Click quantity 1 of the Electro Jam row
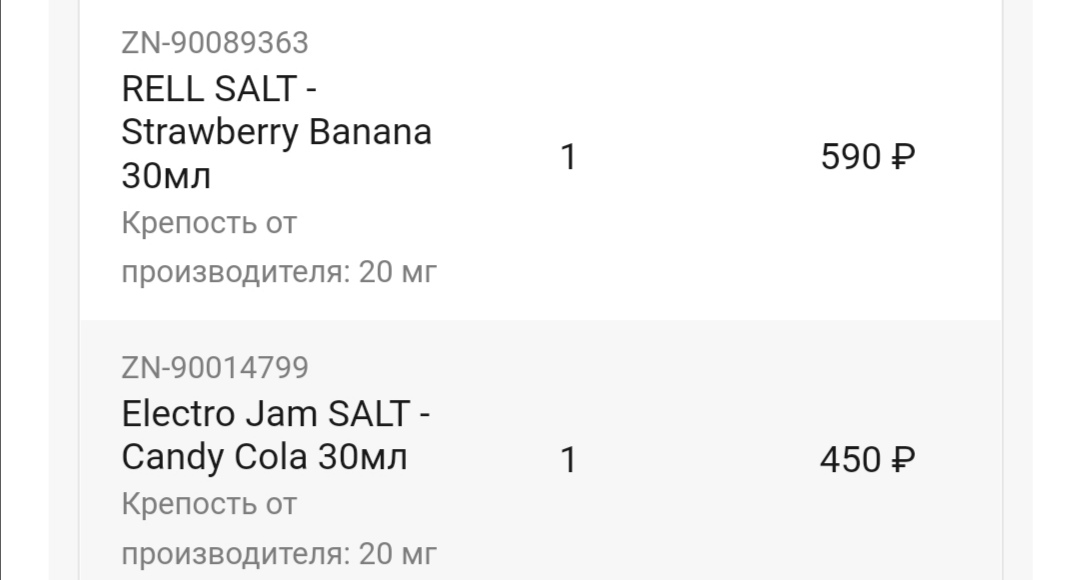This screenshot has width=1080, height=580. [x=568, y=460]
